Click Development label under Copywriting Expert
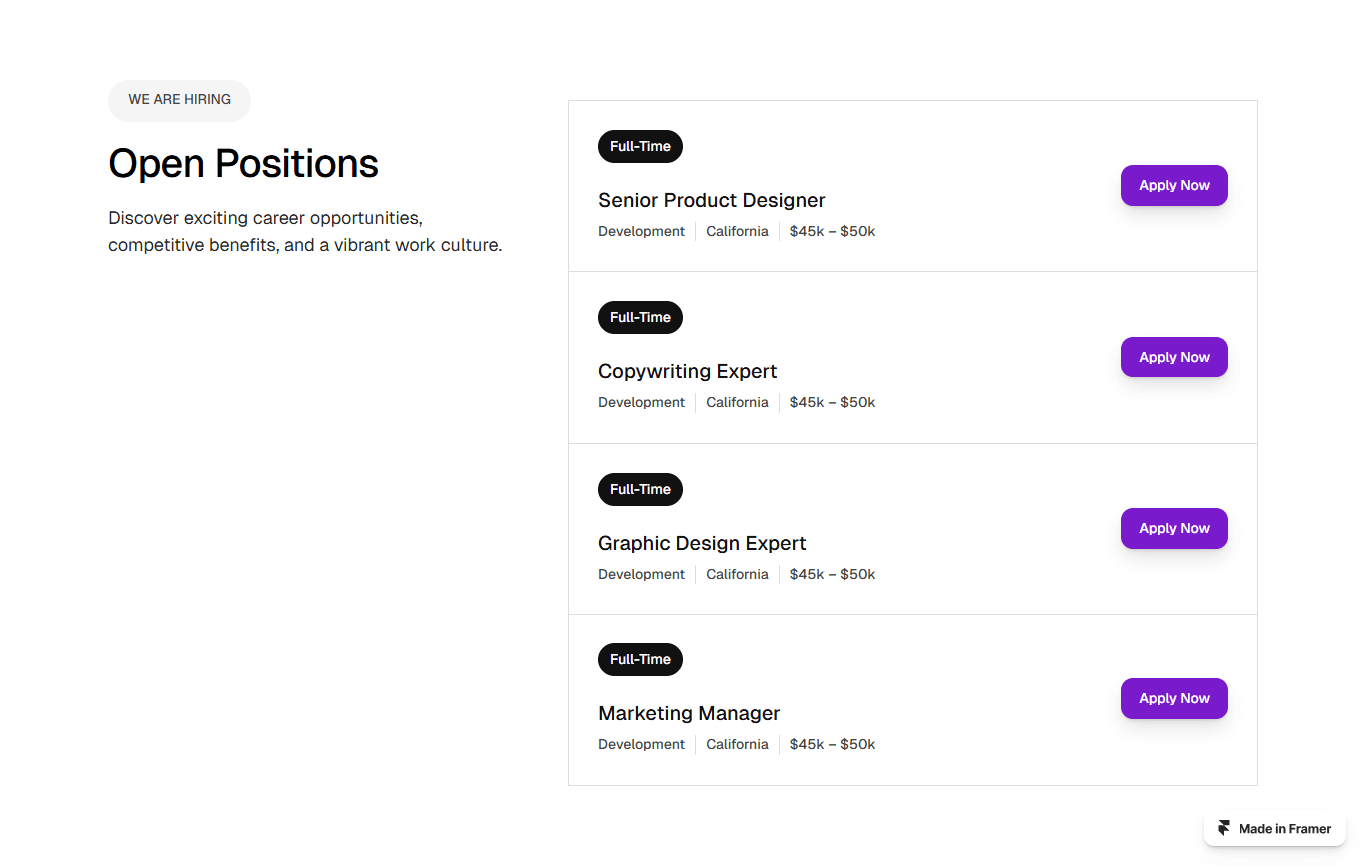The width and height of the screenshot is (1366, 867). click(641, 402)
